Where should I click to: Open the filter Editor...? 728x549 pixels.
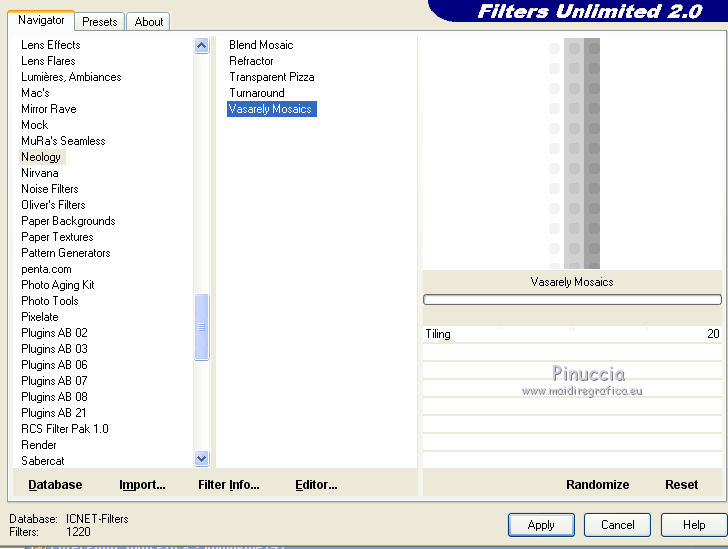316,484
